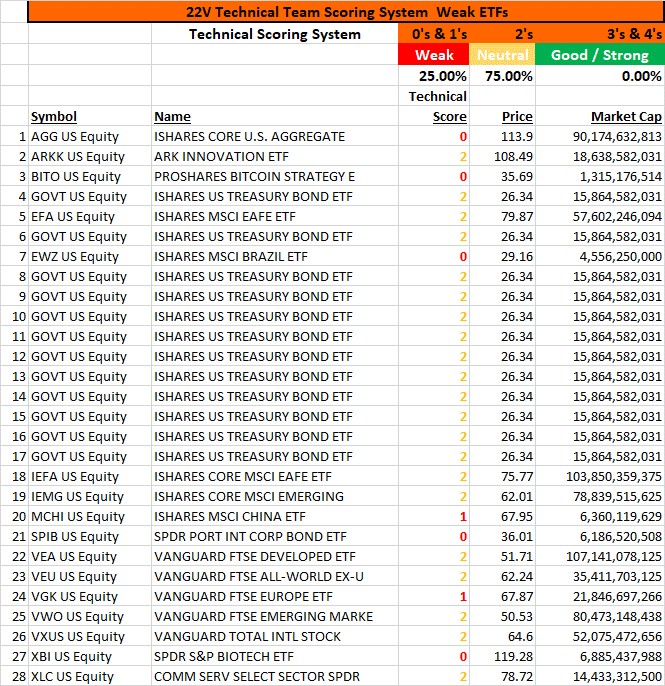Select the 'VXUS US Equity' symbol cell
The height and width of the screenshot is (686, 665).
pos(90,637)
